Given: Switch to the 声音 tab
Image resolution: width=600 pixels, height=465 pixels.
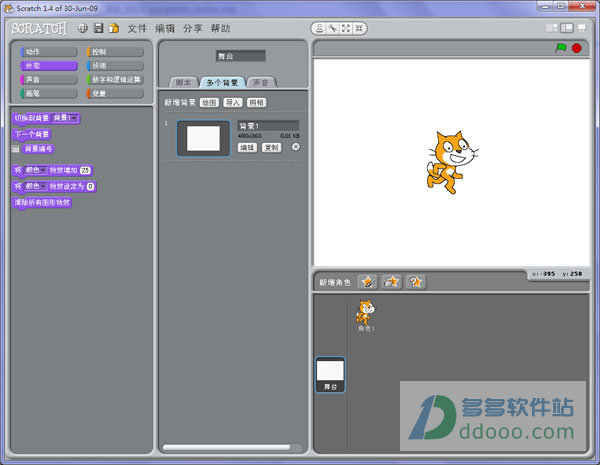Looking at the screenshot, I should tap(261, 82).
